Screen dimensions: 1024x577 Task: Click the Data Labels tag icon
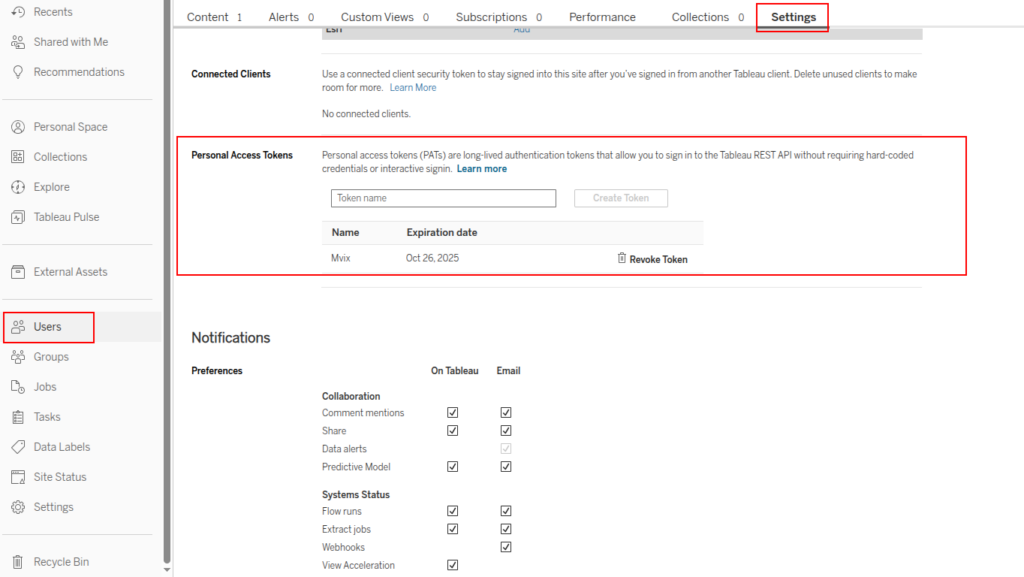coord(18,446)
